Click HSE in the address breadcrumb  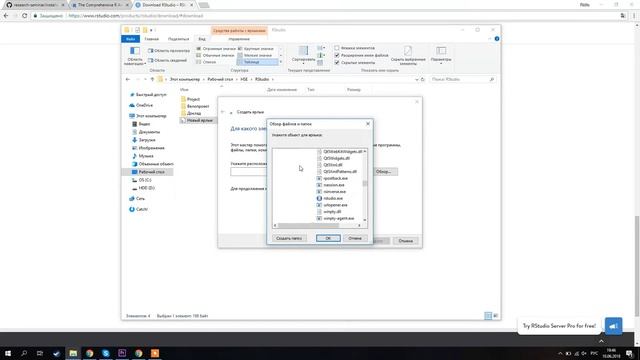(x=244, y=79)
